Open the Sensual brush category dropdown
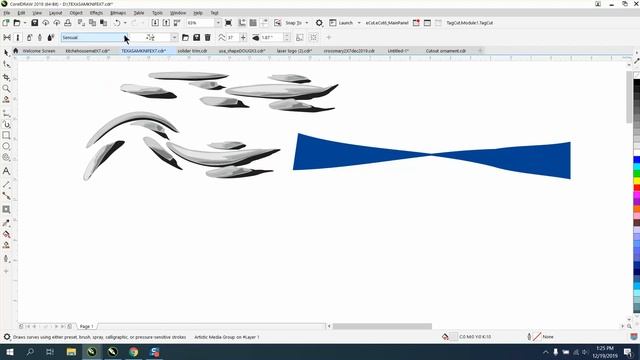Viewport: 640px width, 360px height. point(94,38)
